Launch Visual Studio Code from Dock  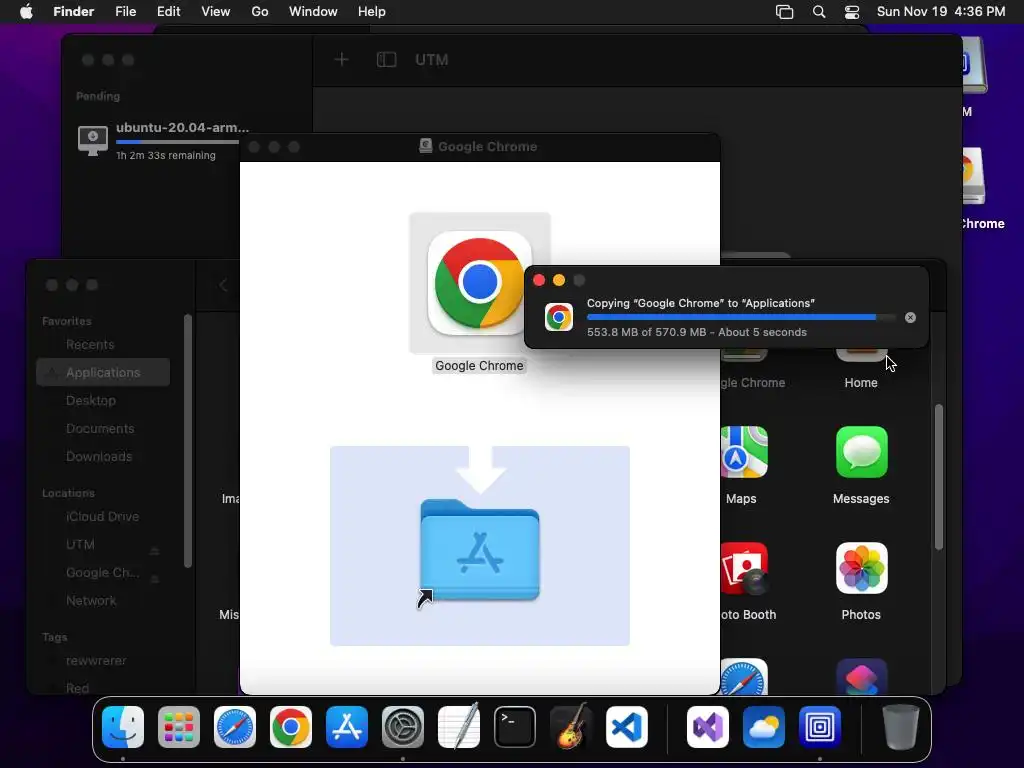(x=627, y=727)
